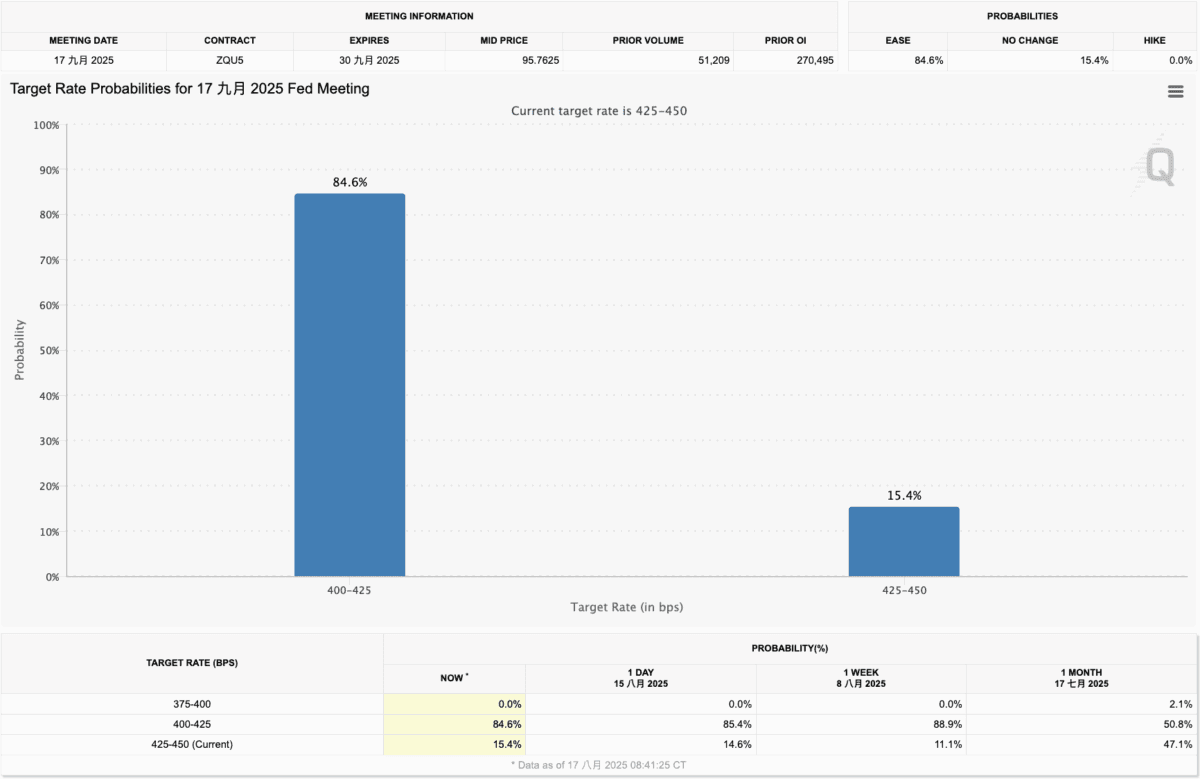The width and height of the screenshot is (1200, 779).
Task: Select the MID PRICE column header
Action: [503, 41]
